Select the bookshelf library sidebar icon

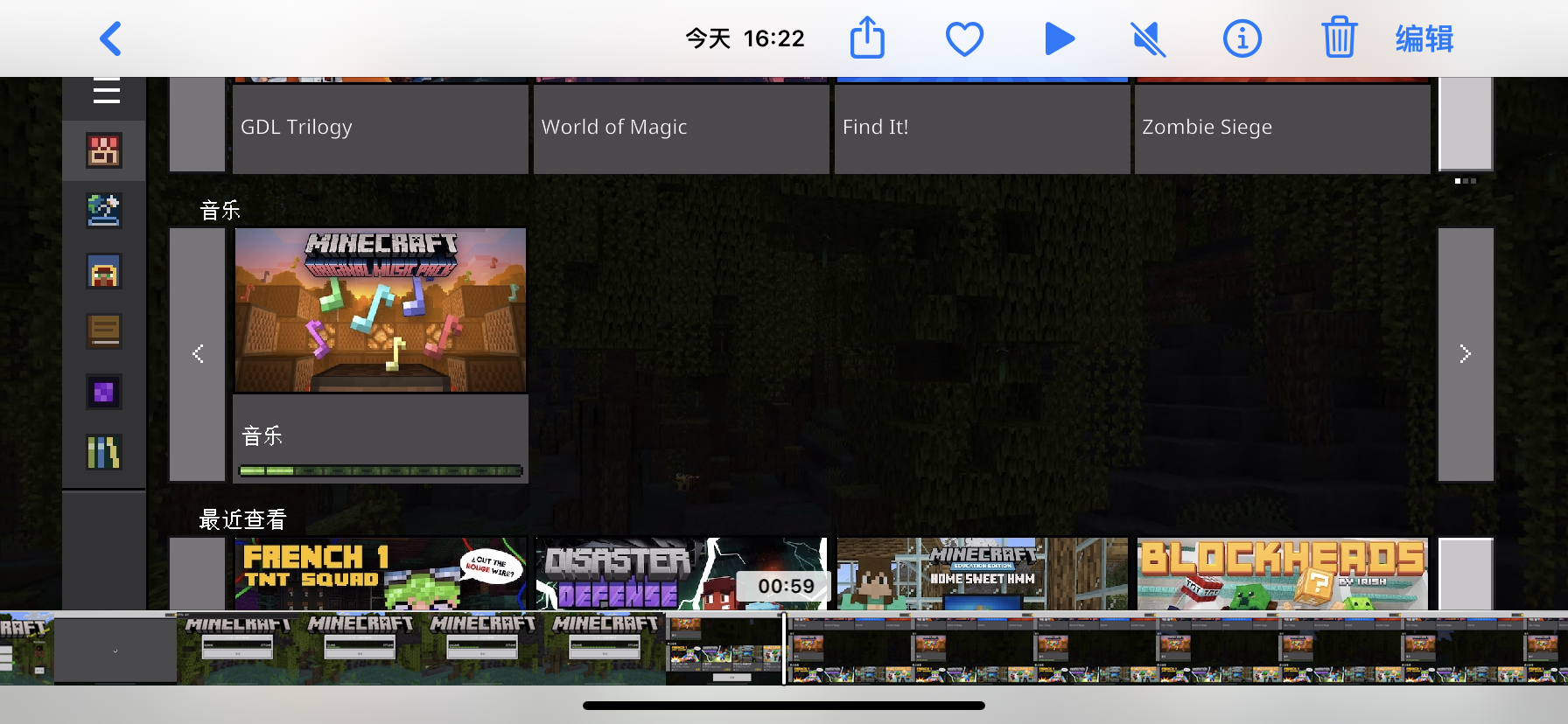[x=104, y=453]
